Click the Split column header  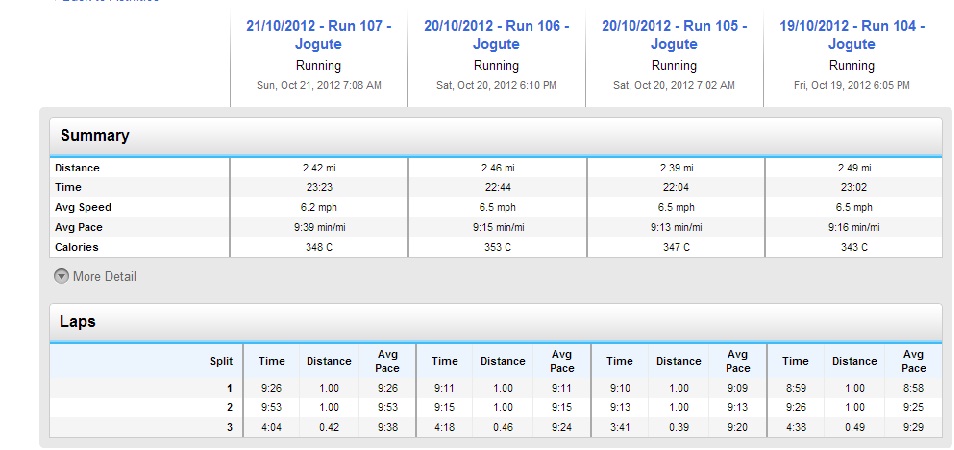pos(221,361)
